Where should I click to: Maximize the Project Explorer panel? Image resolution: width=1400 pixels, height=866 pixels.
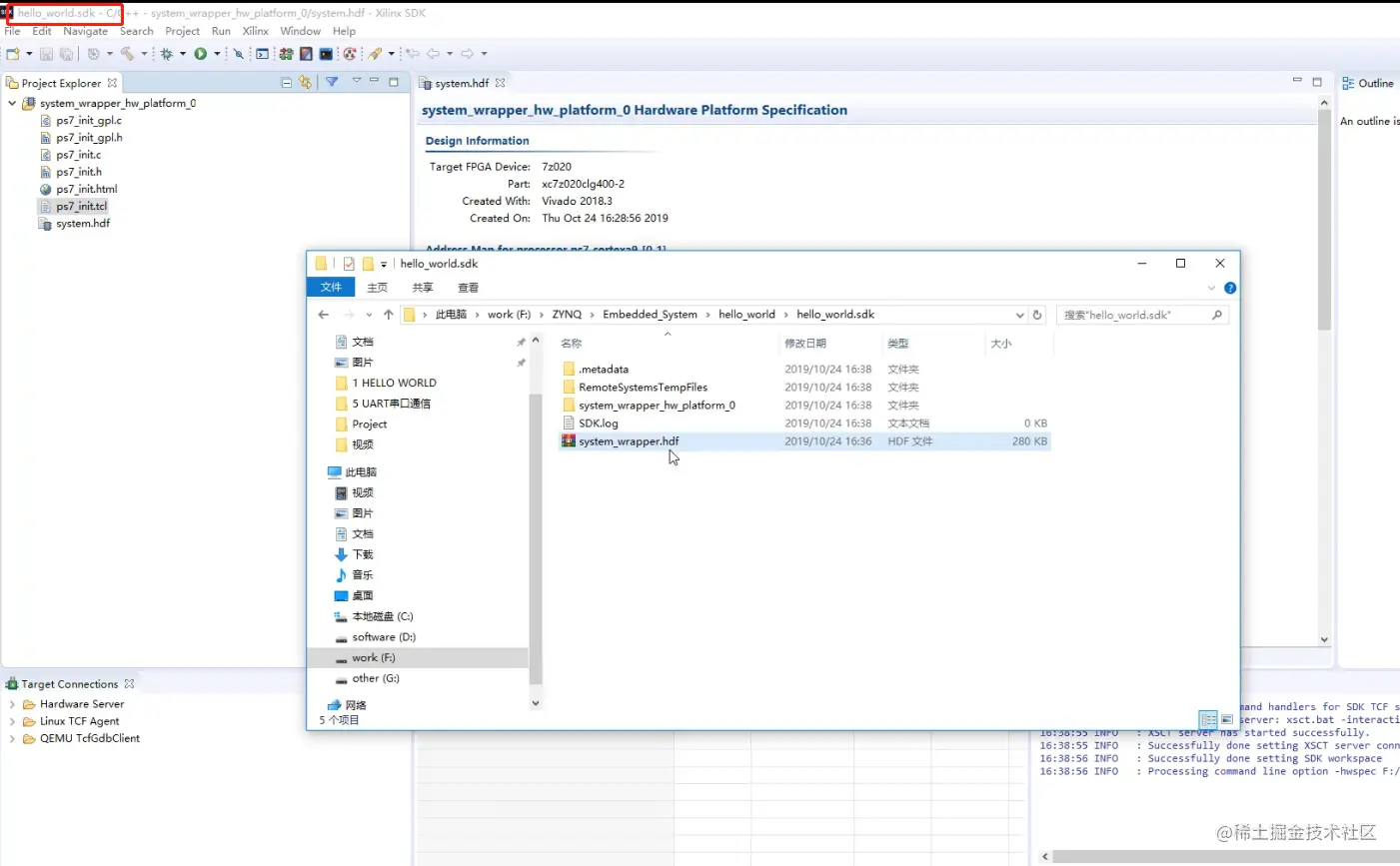(x=394, y=81)
